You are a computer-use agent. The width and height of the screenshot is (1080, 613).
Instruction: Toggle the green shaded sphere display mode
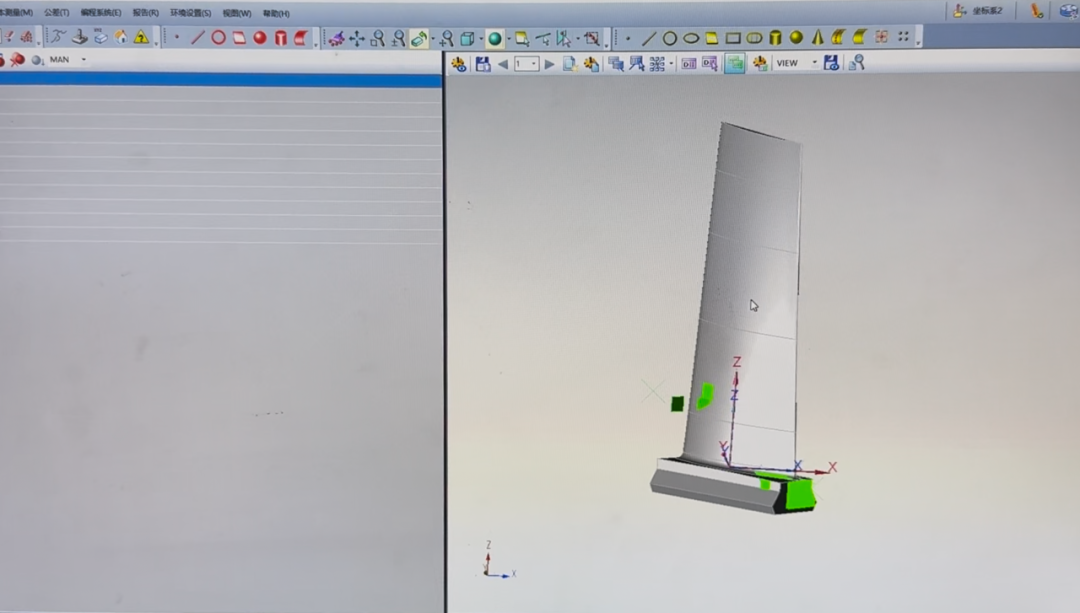click(x=495, y=39)
